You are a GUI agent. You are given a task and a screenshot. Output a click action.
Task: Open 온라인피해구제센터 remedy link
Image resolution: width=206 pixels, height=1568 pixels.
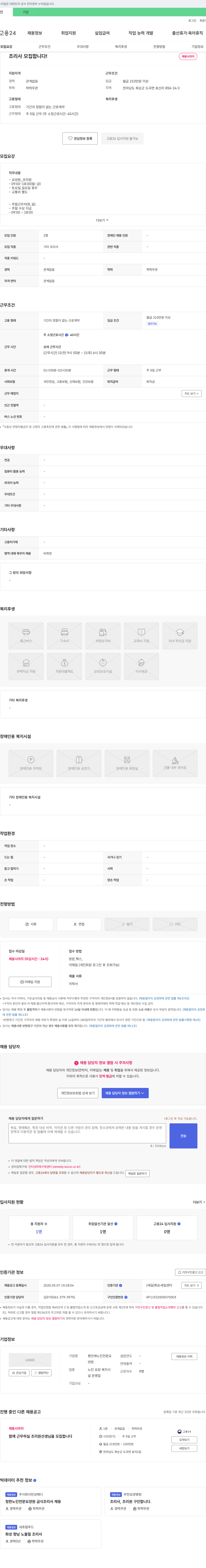[54, 1167]
